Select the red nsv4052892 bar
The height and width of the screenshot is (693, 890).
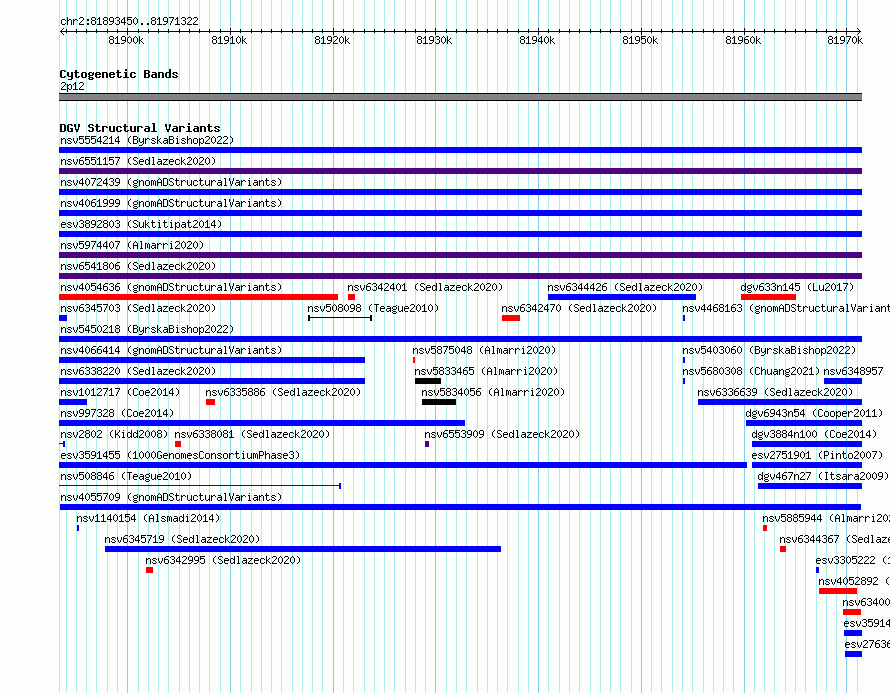pyautogui.click(x=838, y=591)
